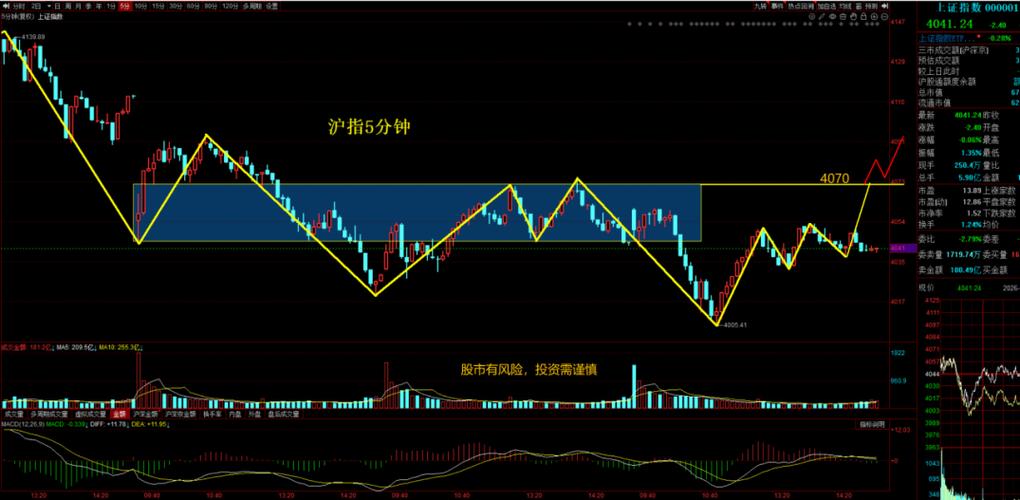Viewport: 1020px width, 500px height.
Task: Select the 15分 period tab
Action: (x=158, y=6)
